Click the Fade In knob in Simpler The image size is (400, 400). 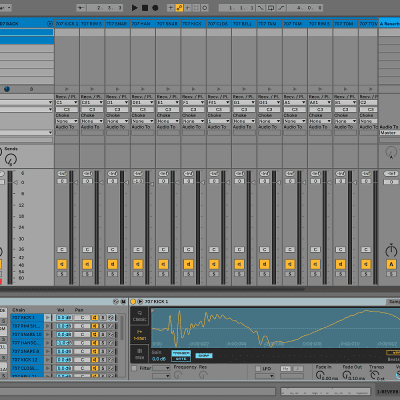click(319, 375)
